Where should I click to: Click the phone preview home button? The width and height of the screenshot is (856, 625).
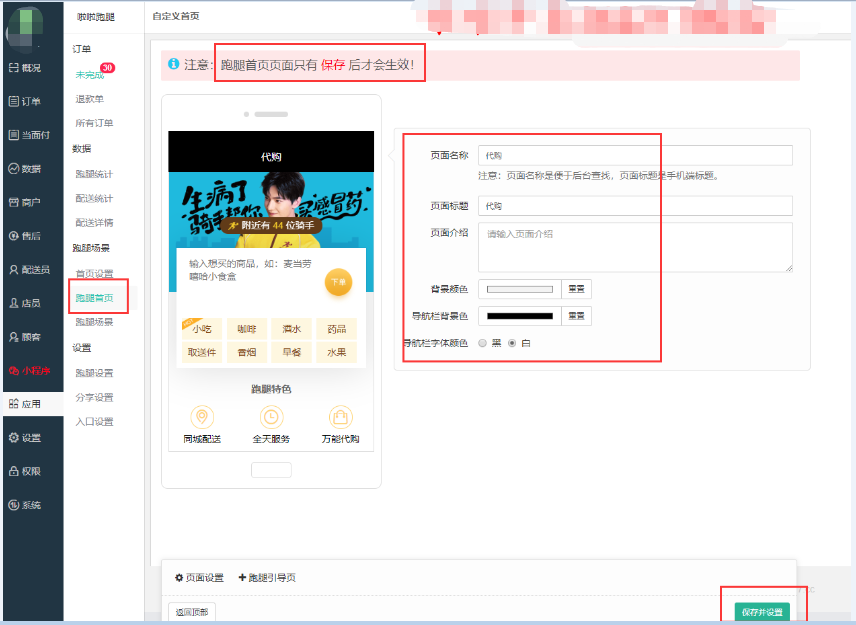(271, 470)
